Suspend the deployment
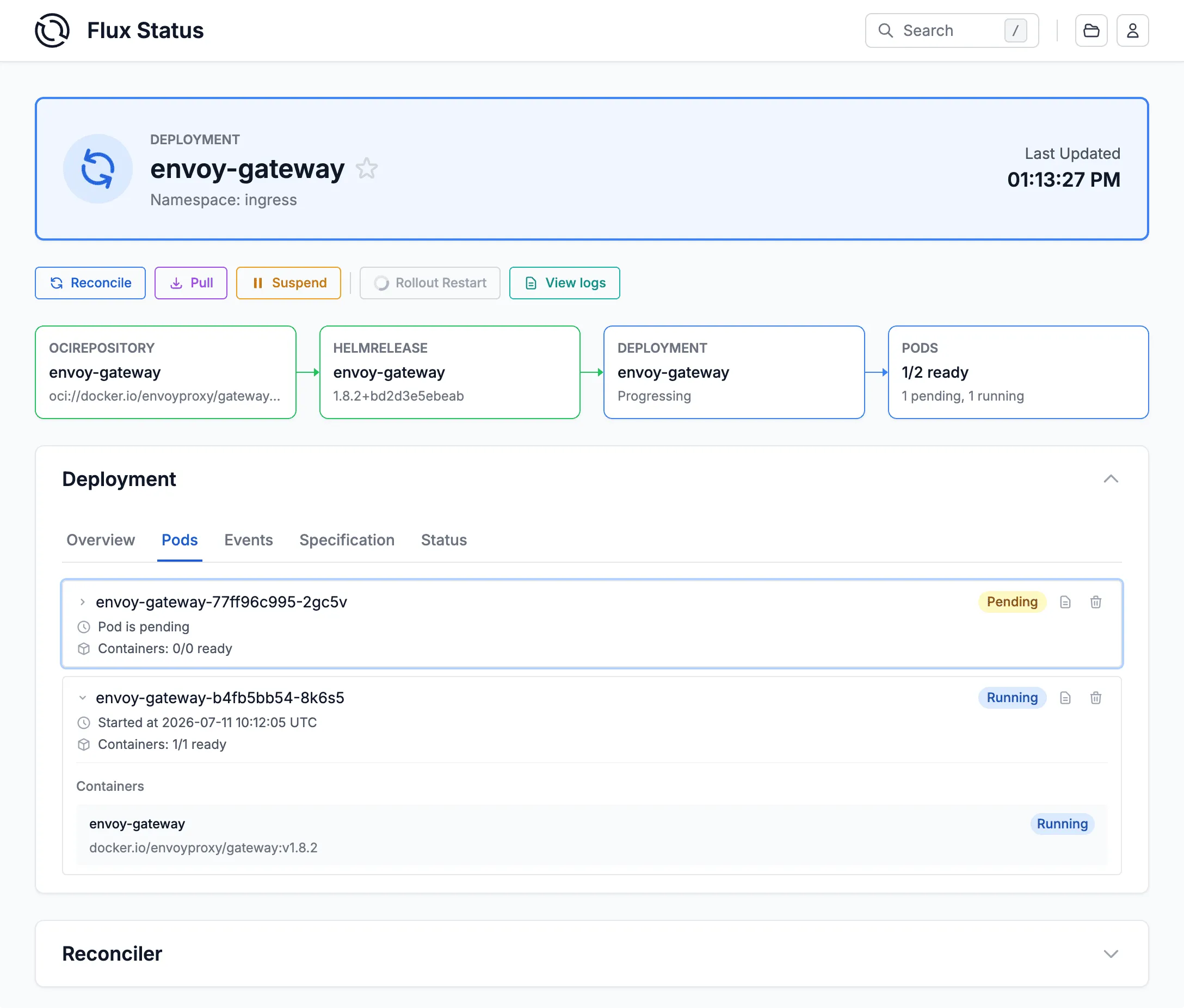Viewport: 1184px width, 1008px height. (x=288, y=283)
